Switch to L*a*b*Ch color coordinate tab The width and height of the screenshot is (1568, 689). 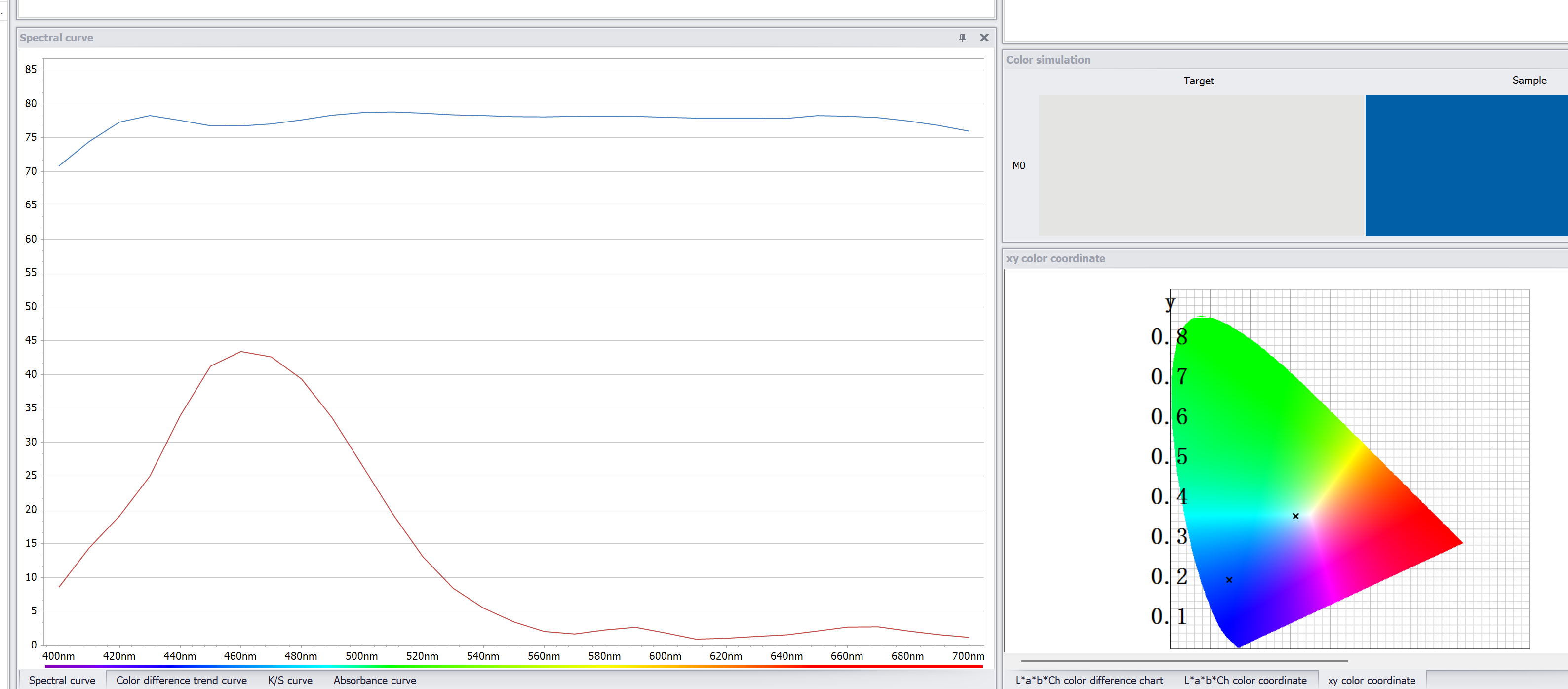click(1245, 680)
